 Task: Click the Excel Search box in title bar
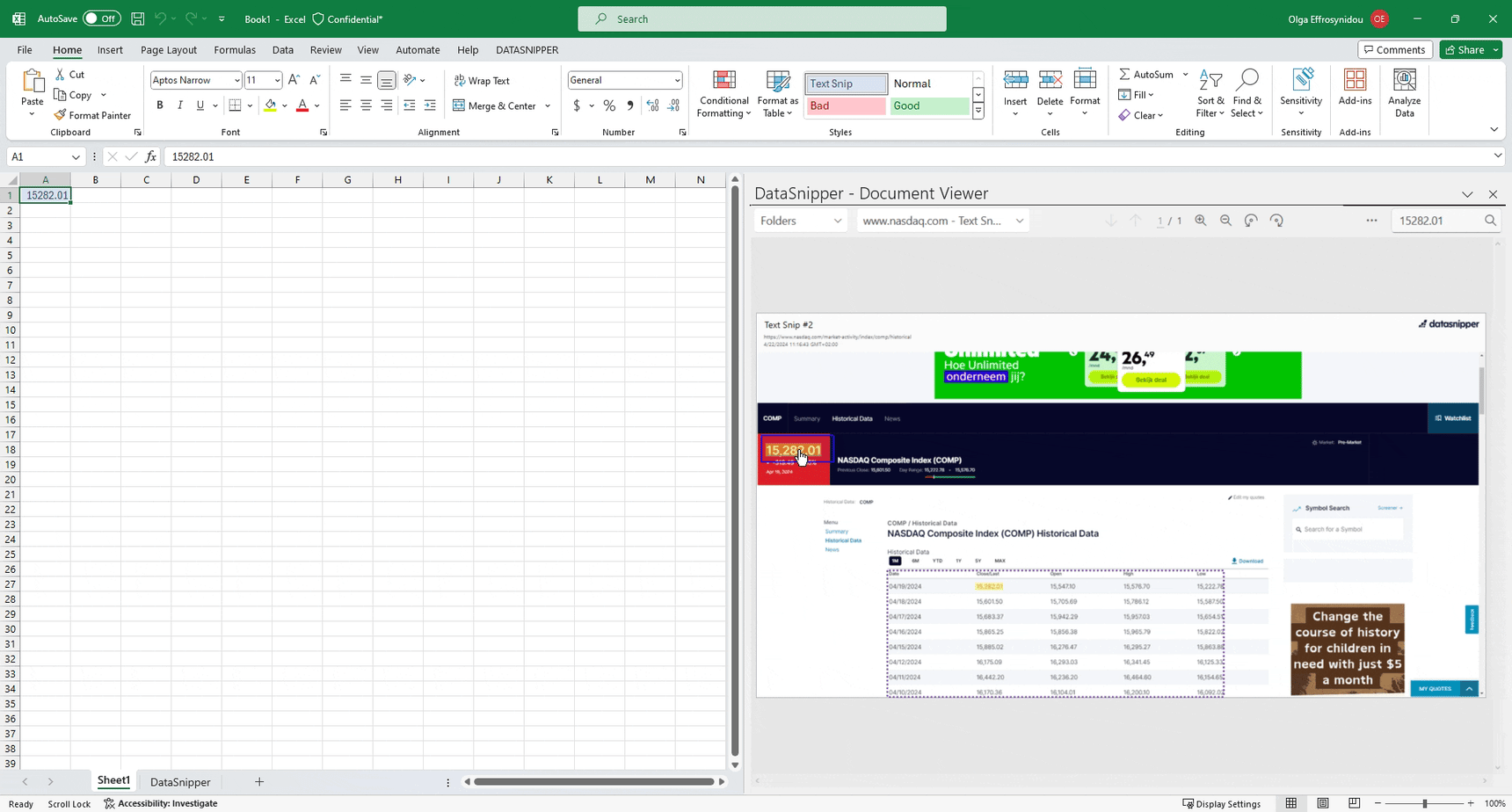coord(761,18)
